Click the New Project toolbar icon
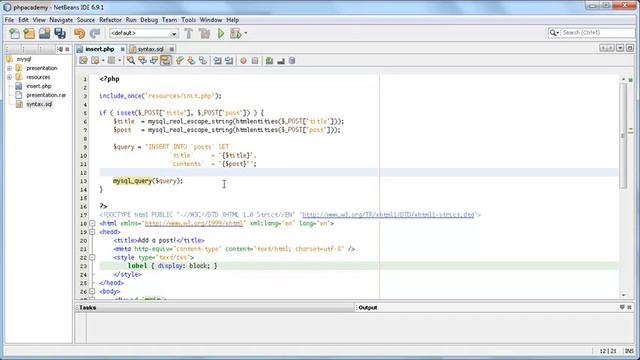 click(29, 33)
